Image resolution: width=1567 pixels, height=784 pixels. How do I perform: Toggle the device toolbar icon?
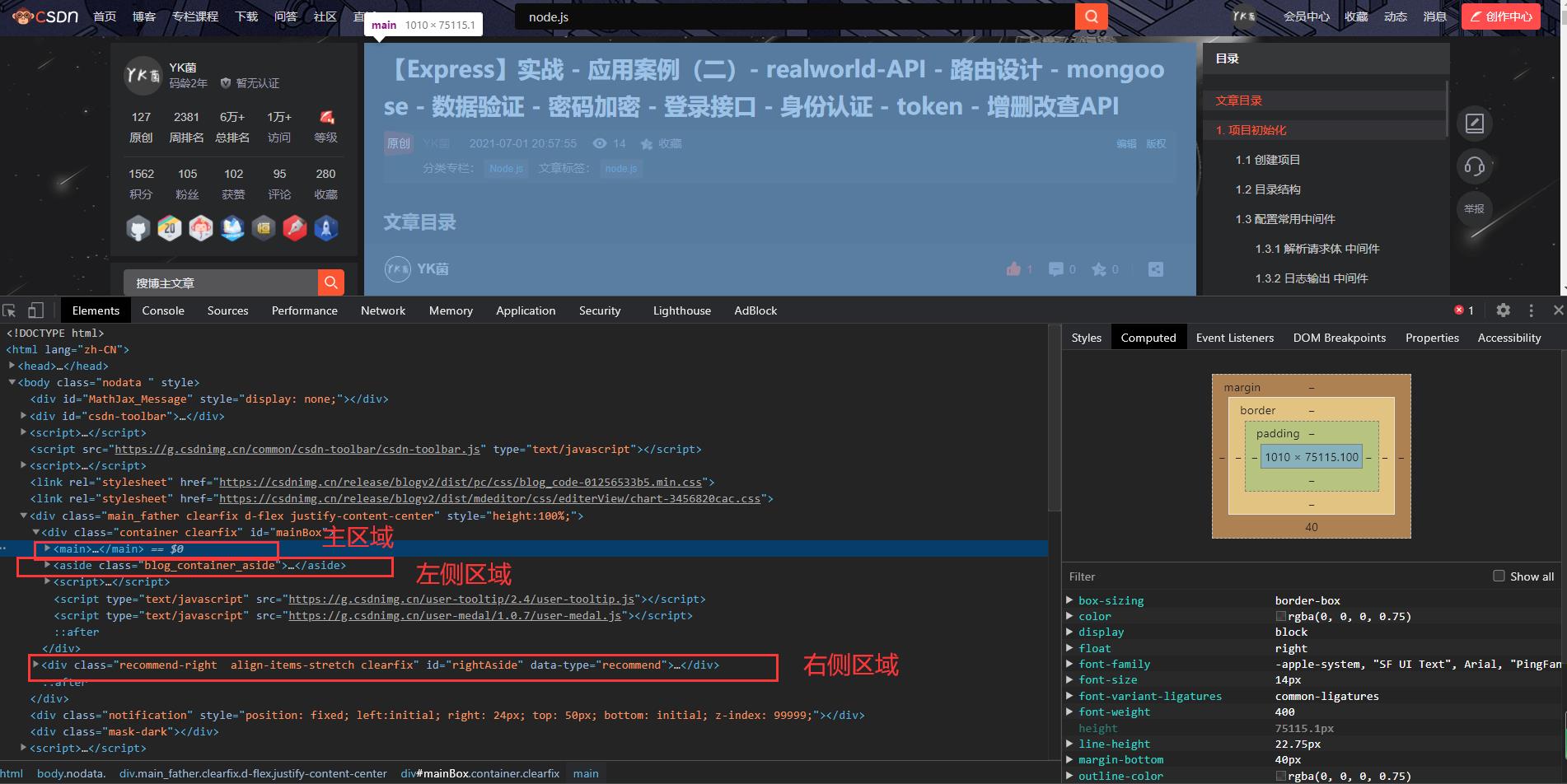click(x=35, y=310)
